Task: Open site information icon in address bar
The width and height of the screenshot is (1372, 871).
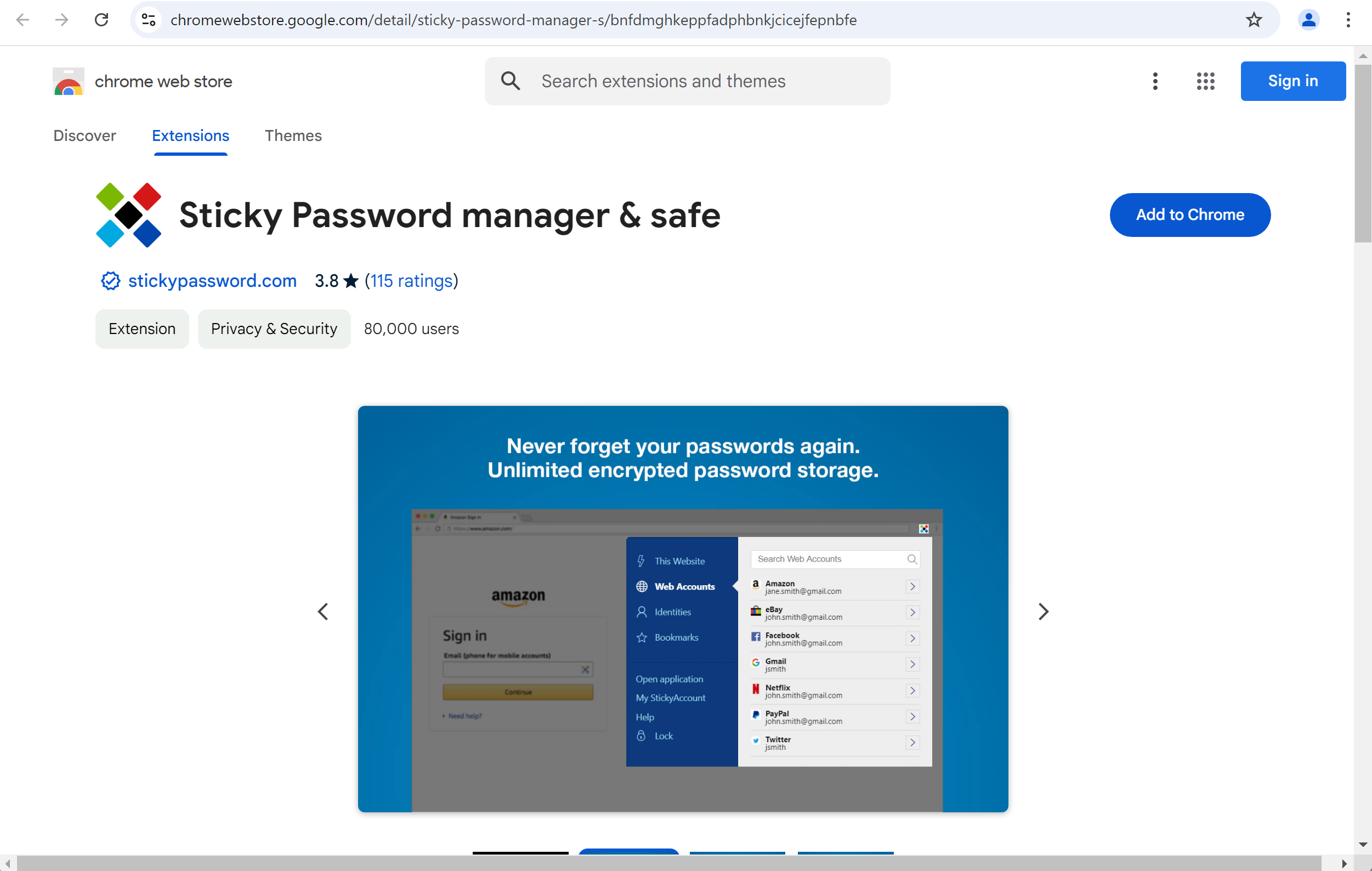Action: (149, 20)
